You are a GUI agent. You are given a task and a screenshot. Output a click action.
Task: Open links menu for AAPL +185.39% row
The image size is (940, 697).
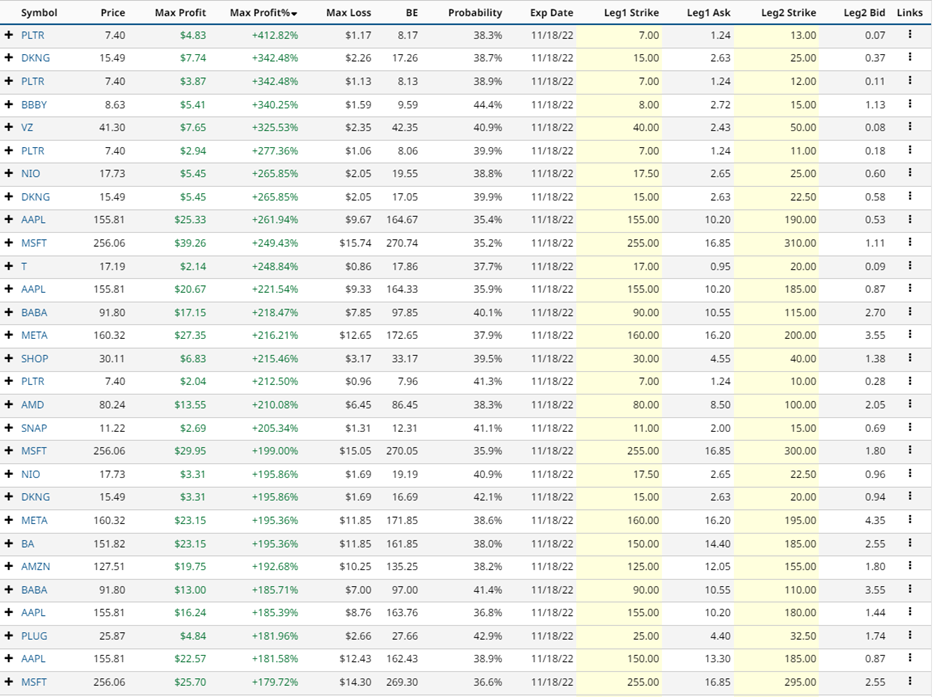[909, 612]
